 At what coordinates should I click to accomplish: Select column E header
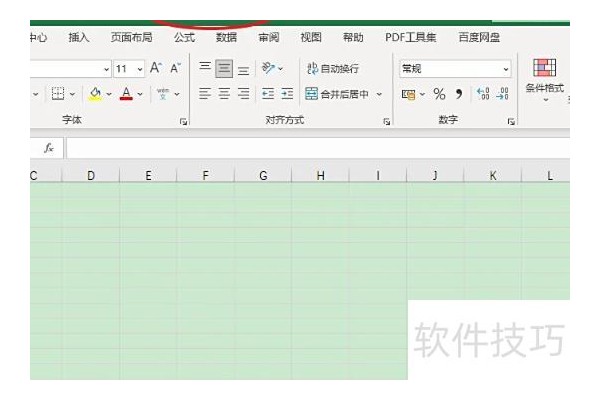(148, 175)
